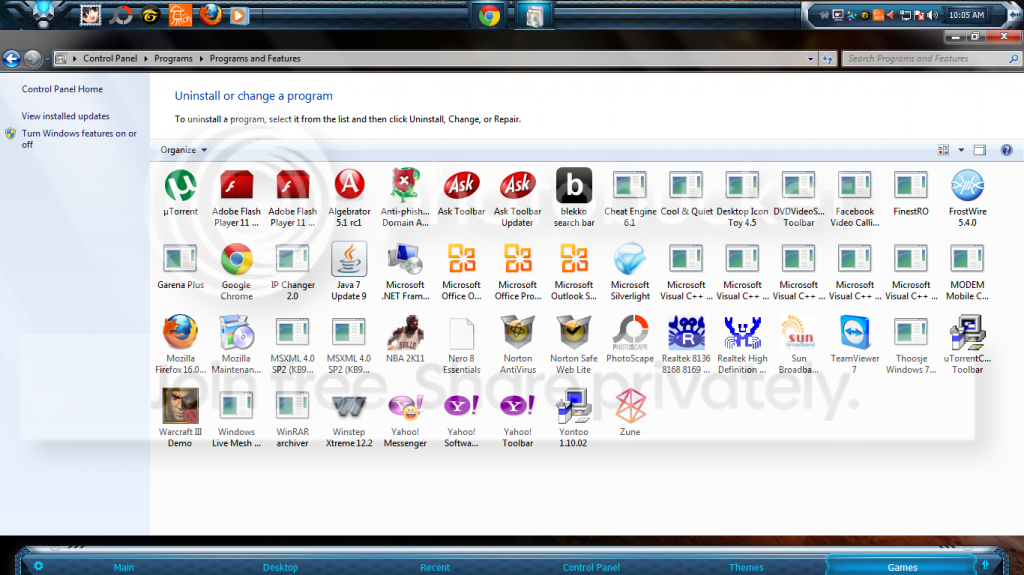Open the Desktop tab in bottom dock
Viewport: 1024px width, 575px height.
pyautogui.click(x=280, y=567)
